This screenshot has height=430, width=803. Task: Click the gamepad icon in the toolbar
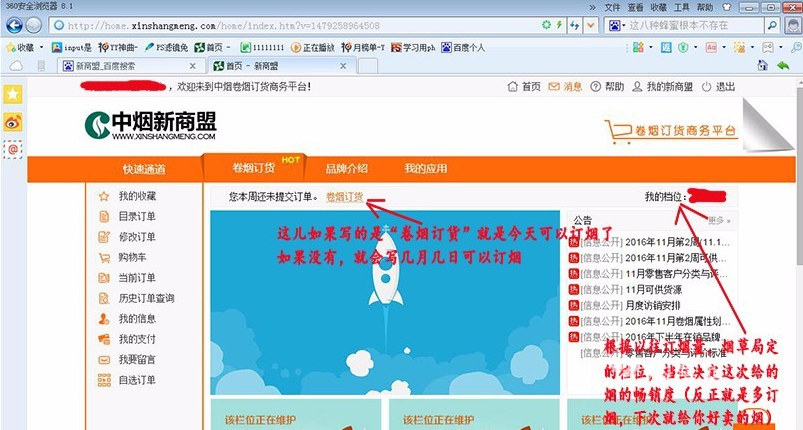[x=768, y=48]
